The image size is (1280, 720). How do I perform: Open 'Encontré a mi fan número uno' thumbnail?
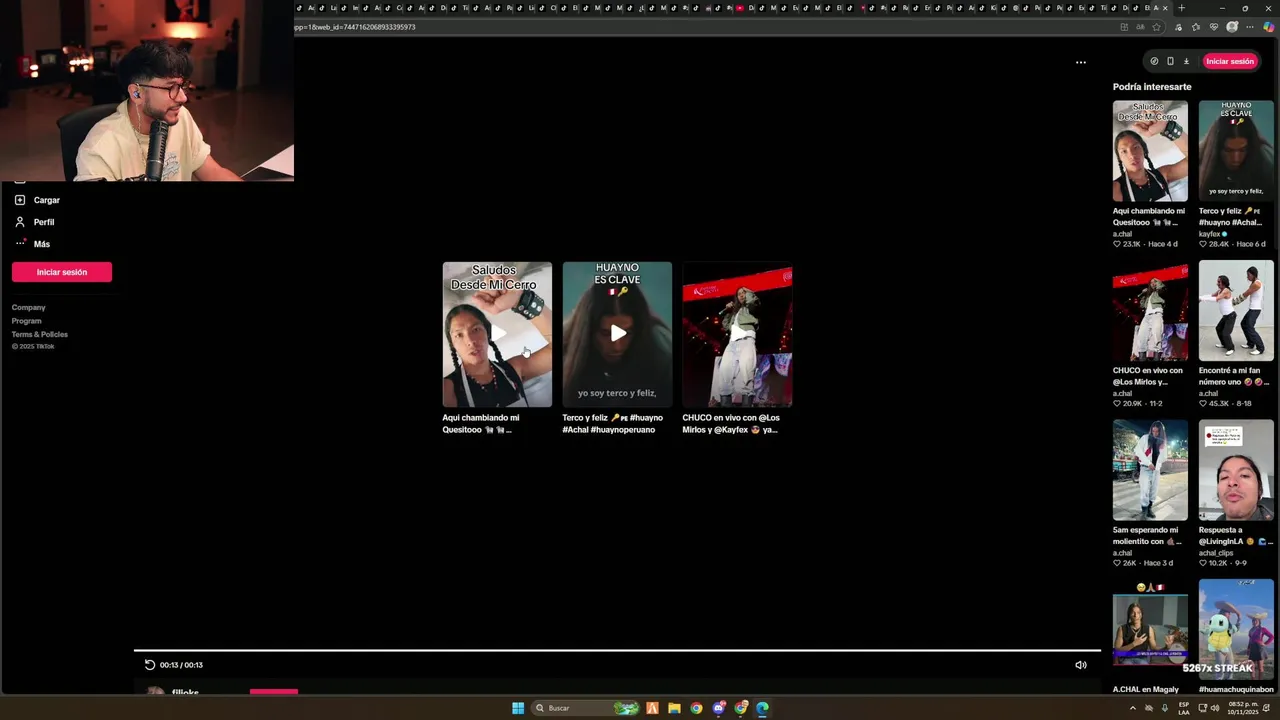[1236, 311]
